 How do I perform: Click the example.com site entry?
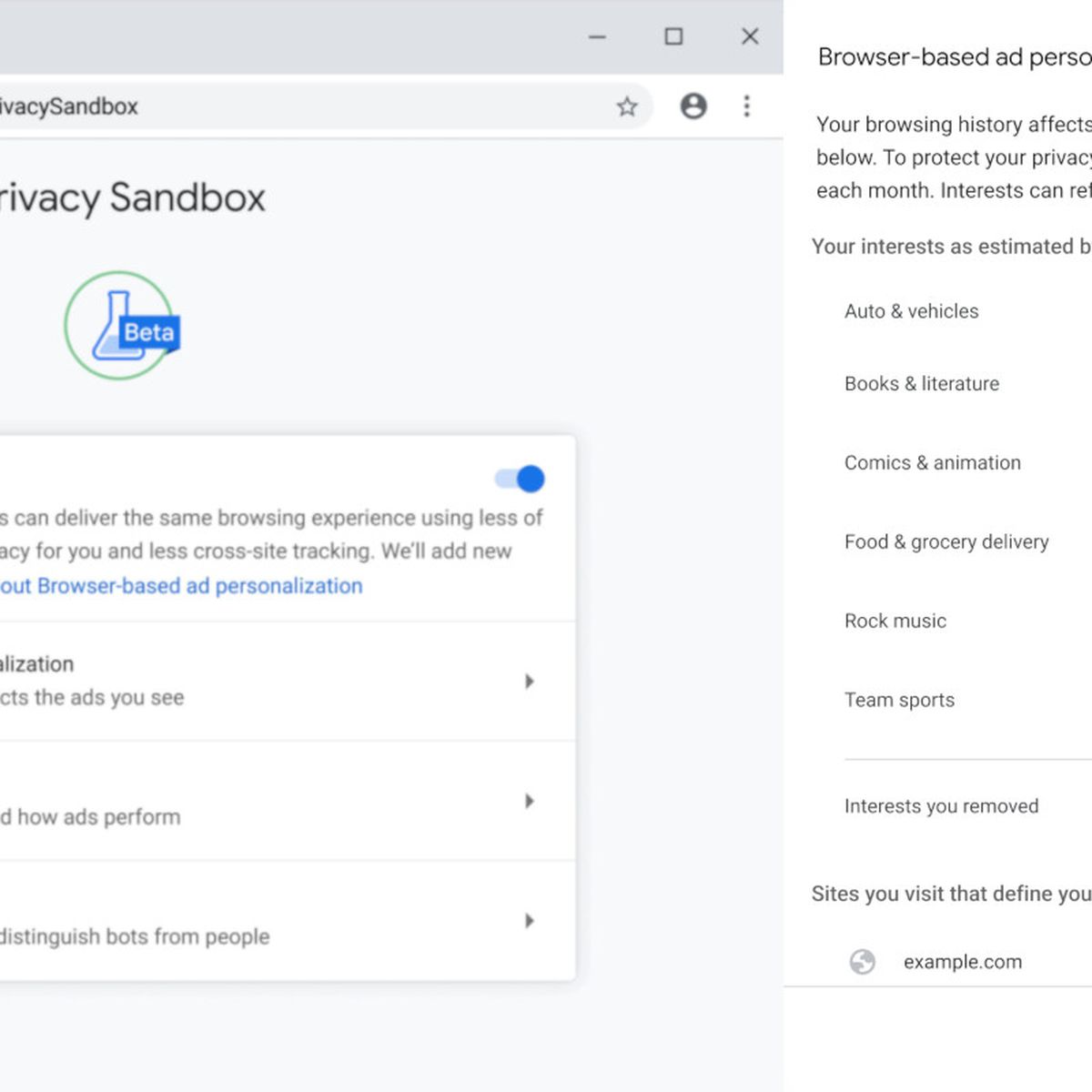[x=963, y=962]
